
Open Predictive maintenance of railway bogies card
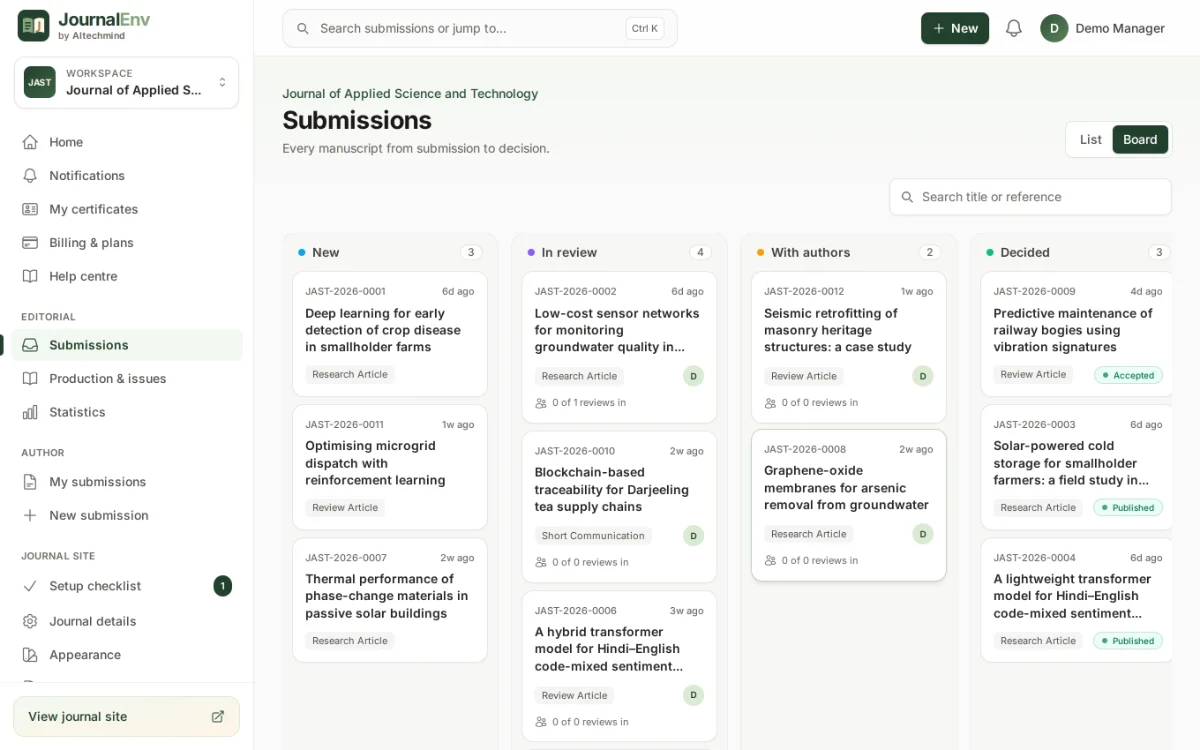click(x=1076, y=334)
